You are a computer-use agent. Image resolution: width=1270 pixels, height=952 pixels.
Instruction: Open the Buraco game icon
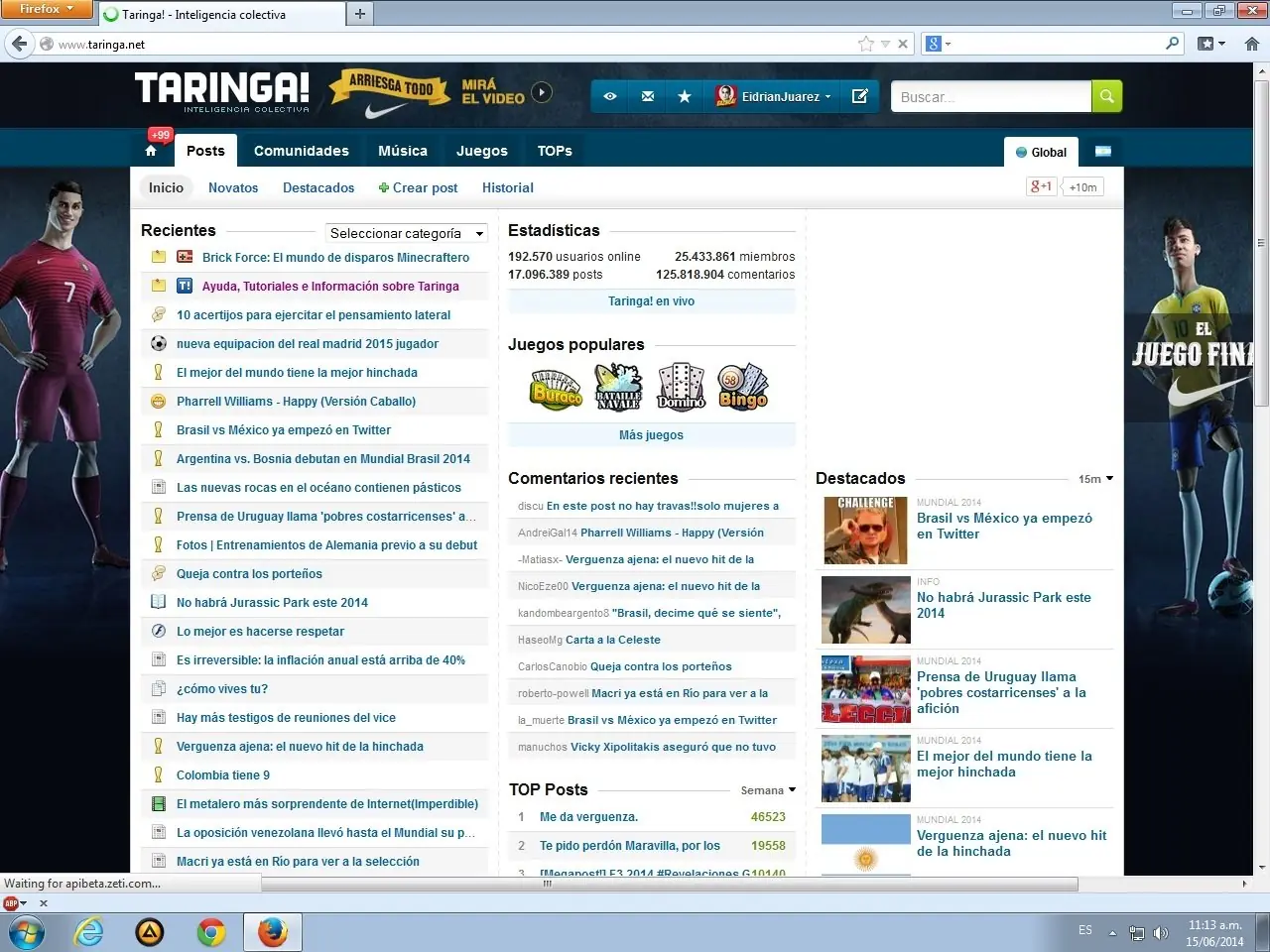pyautogui.click(x=557, y=388)
